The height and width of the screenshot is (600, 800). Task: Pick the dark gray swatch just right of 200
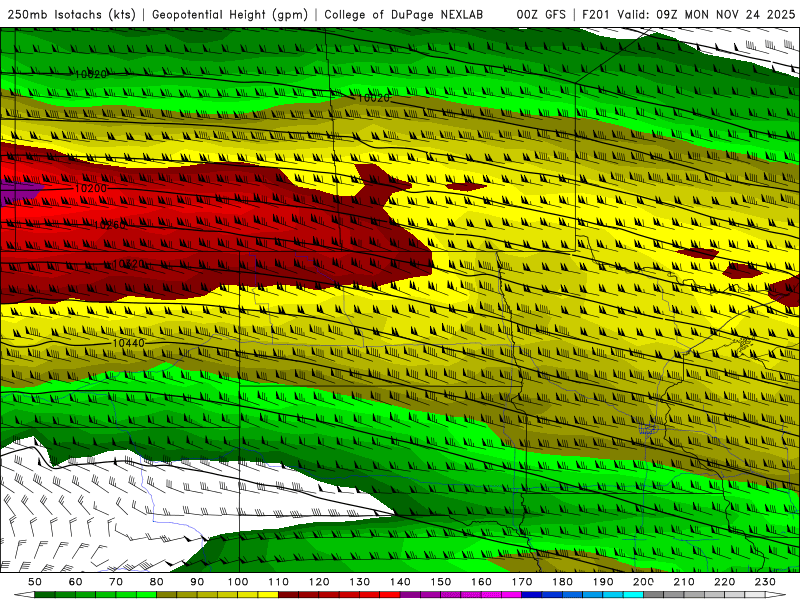pyautogui.click(x=654, y=595)
